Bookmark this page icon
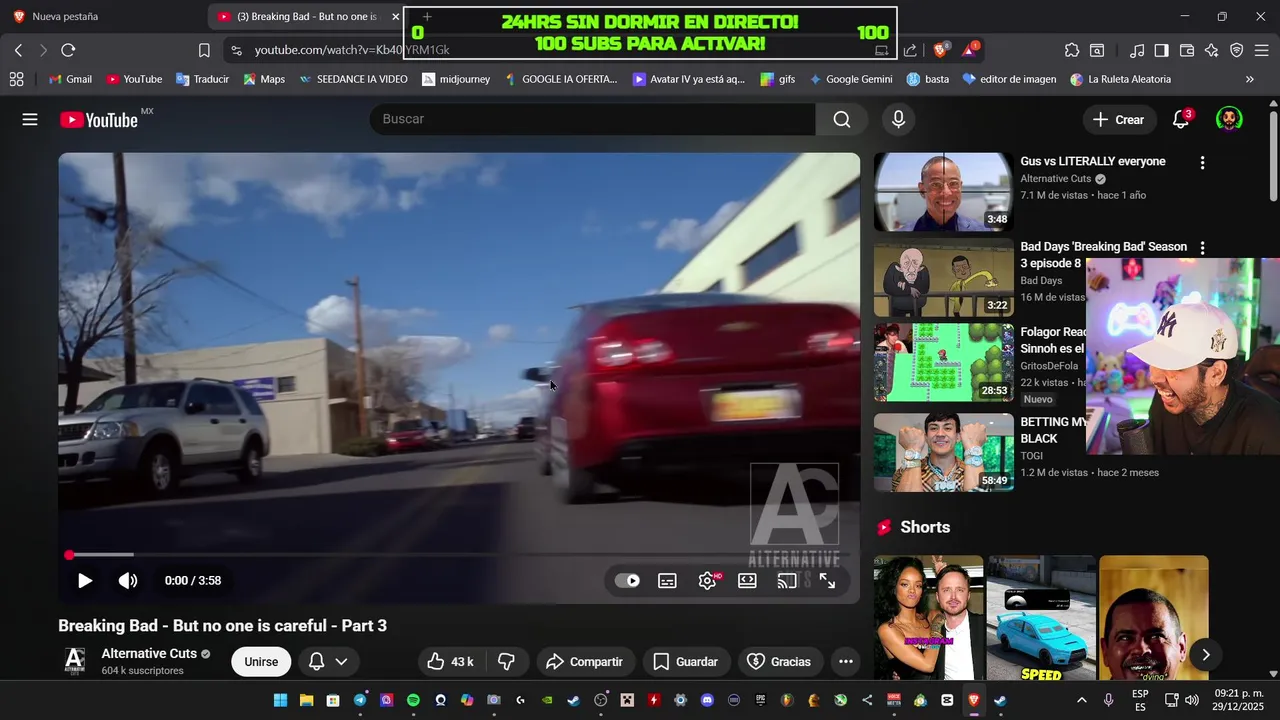Screen dimensions: 1280x720 tap(204, 50)
